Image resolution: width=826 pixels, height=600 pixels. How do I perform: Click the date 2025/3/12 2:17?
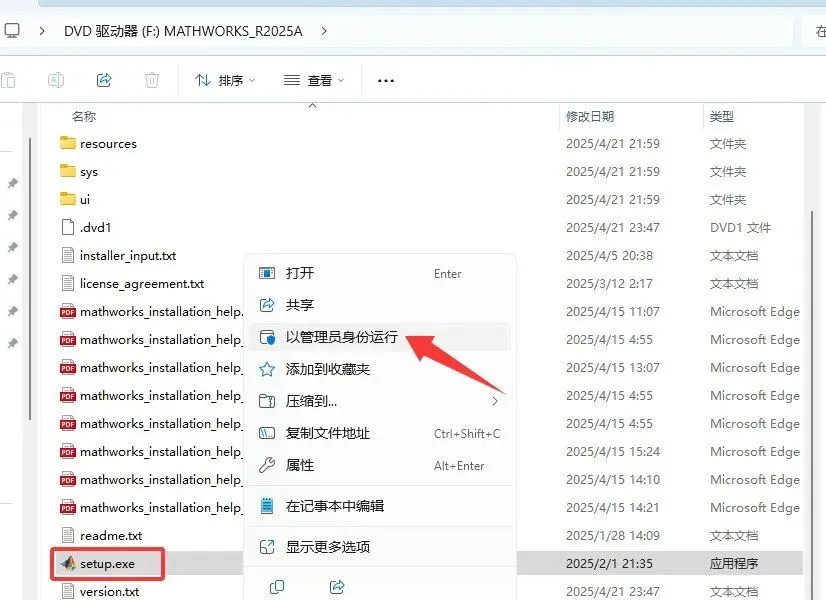(609, 283)
